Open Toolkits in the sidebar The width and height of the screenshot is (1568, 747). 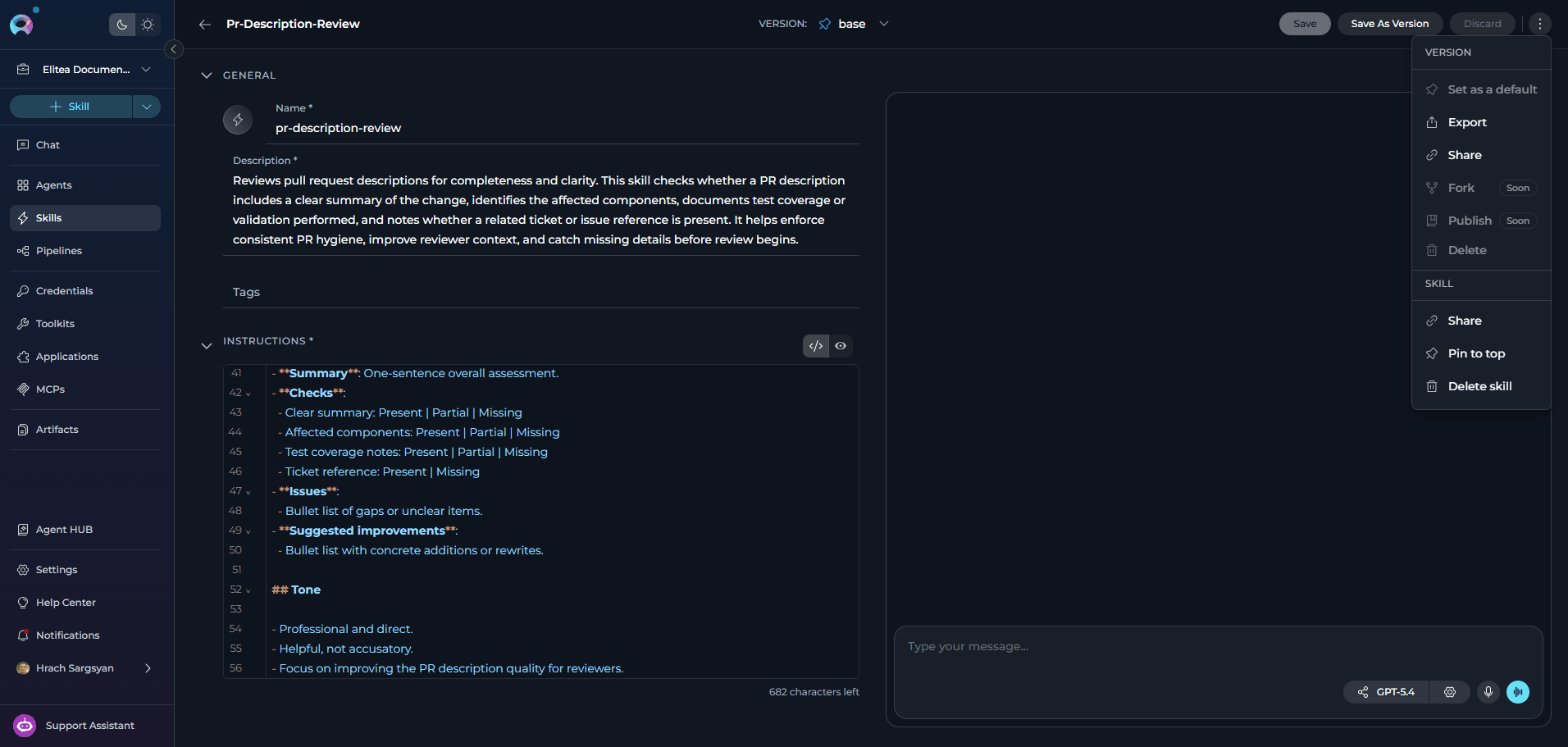pyautogui.click(x=85, y=324)
